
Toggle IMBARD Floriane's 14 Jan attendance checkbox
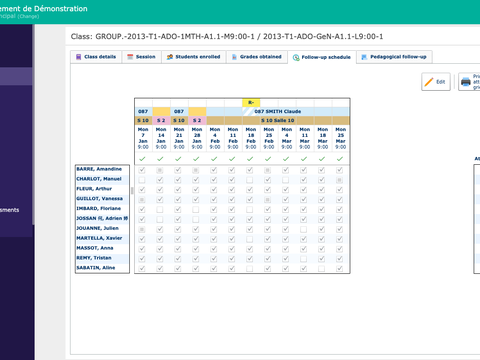pos(160,210)
